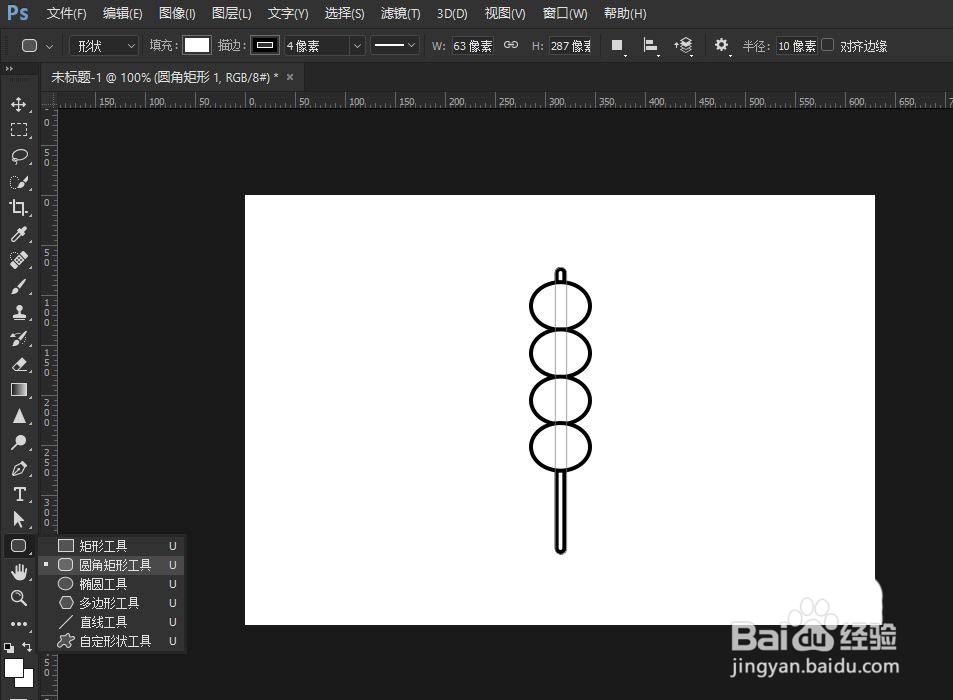Open the stroke line style dropdown
953x700 pixels.
coord(394,46)
